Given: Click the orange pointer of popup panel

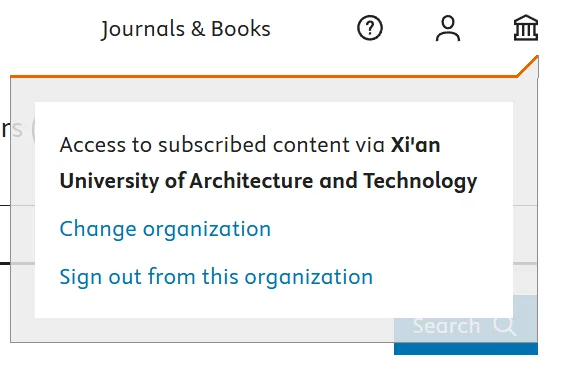Looking at the screenshot, I should click(528, 66).
